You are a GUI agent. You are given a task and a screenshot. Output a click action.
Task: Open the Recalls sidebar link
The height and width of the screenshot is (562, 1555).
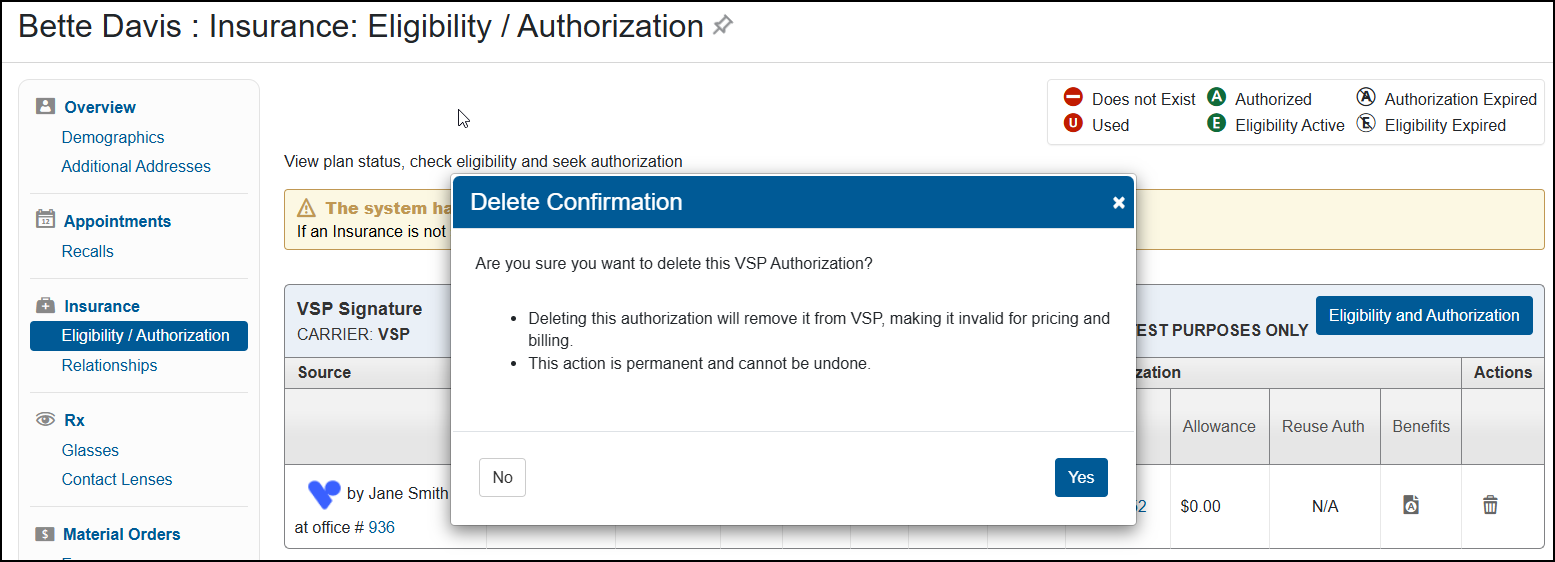pos(88,252)
